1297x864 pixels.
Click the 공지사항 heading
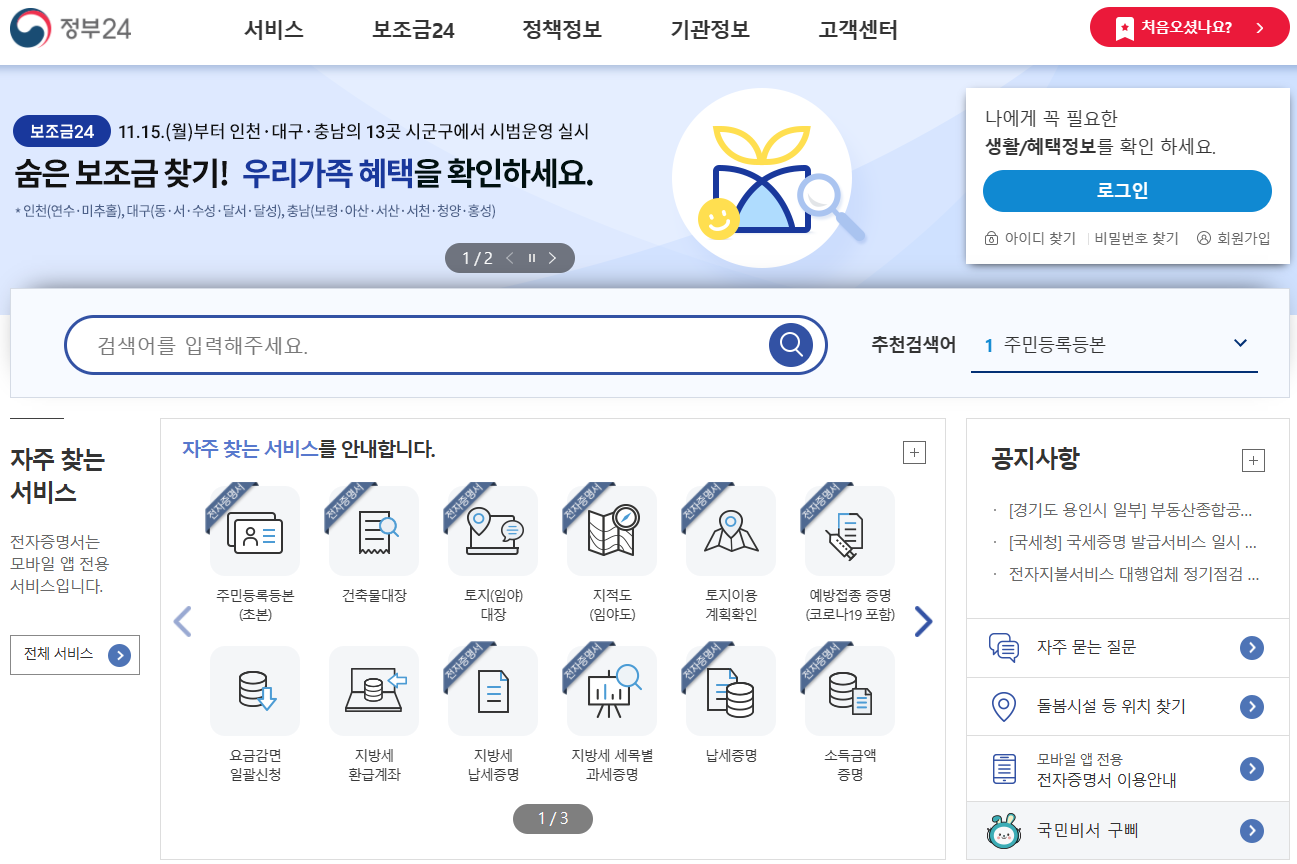point(1035,460)
